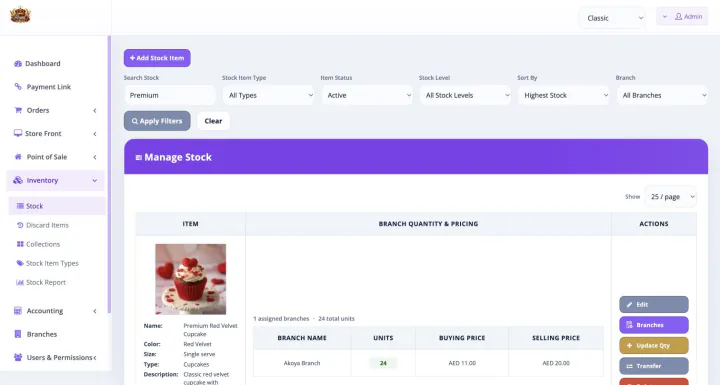This screenshot has width=720, height=385.
Task: Click the pencil icon on Edit button
Action: tap(630, 305)
